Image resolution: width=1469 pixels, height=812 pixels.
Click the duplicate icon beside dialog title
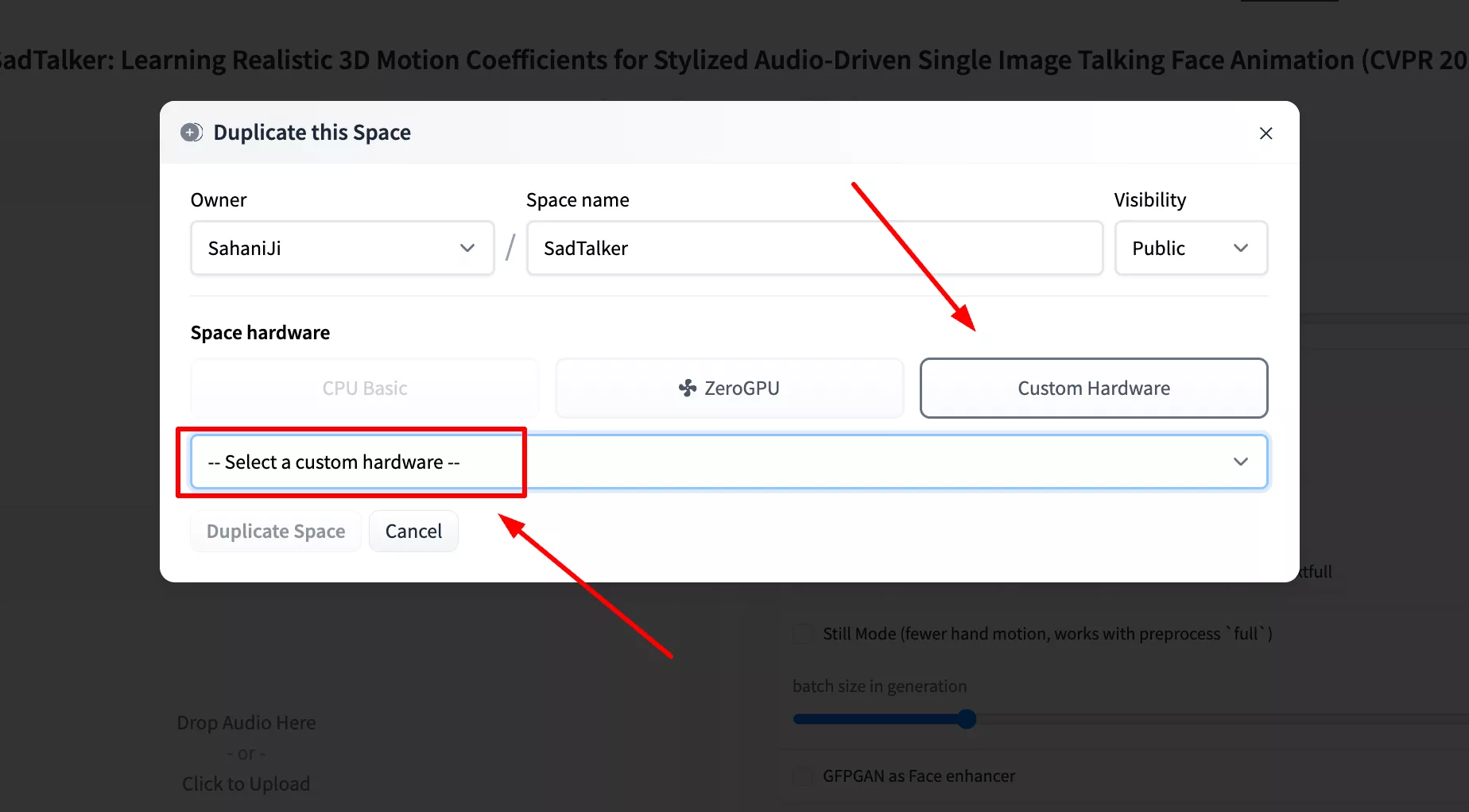192,133
